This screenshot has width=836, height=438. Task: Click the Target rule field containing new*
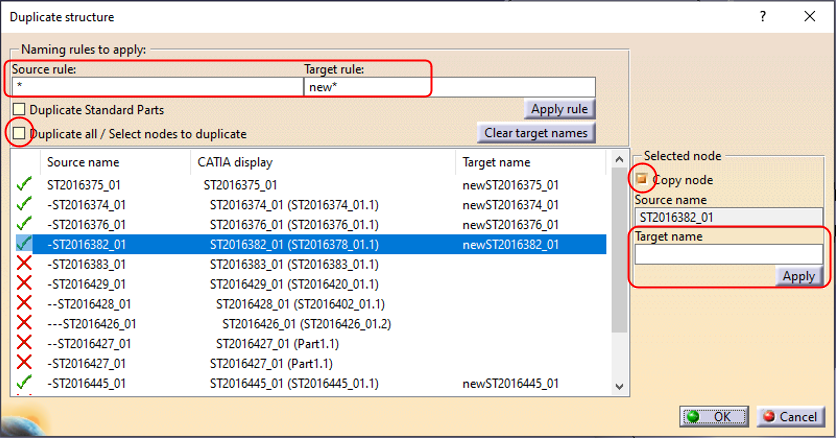[x=449, y=87]
